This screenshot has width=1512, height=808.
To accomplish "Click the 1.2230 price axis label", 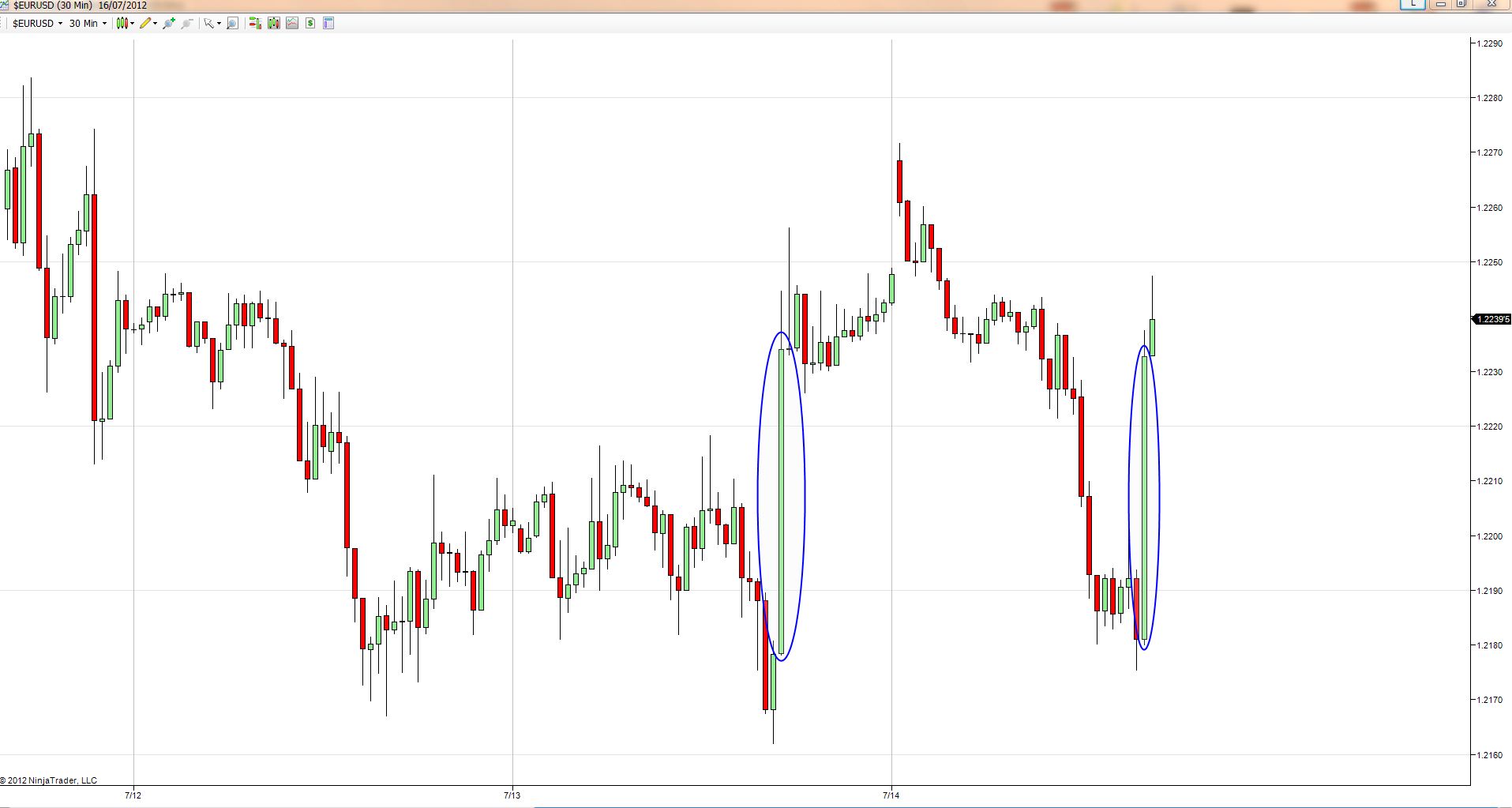I will tap(1489, 372).
